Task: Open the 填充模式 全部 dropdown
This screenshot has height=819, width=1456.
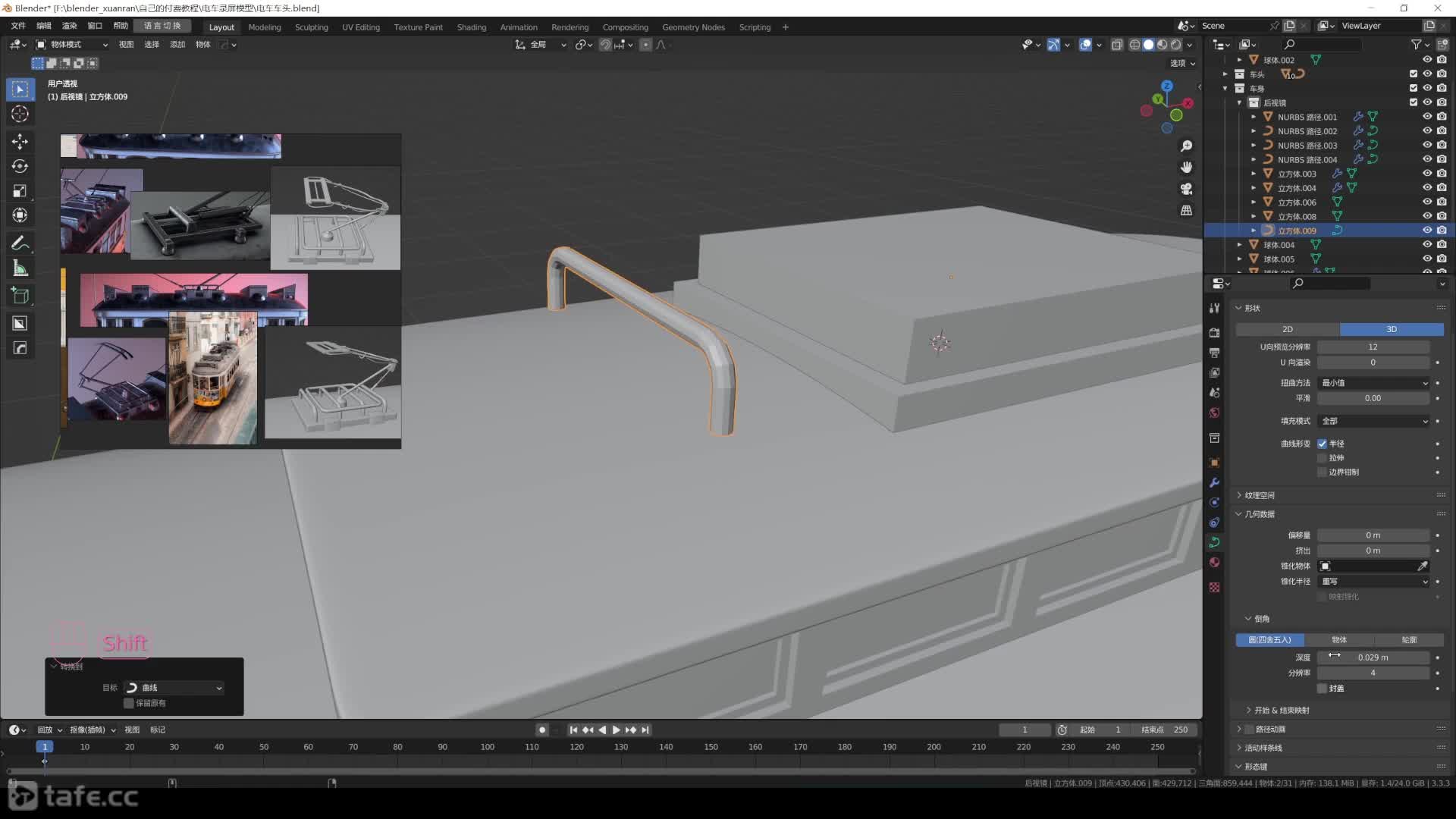Action: [1373, 421]
